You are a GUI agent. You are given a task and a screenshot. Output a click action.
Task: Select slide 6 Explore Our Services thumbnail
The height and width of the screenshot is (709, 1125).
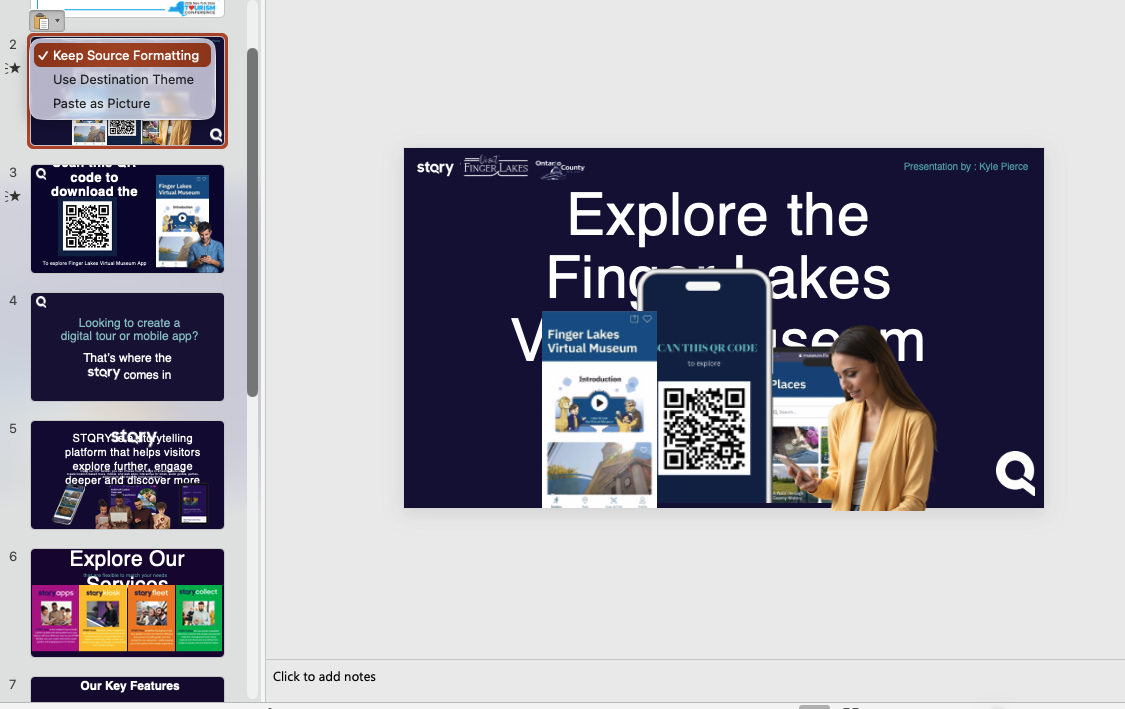click(127, 603)
